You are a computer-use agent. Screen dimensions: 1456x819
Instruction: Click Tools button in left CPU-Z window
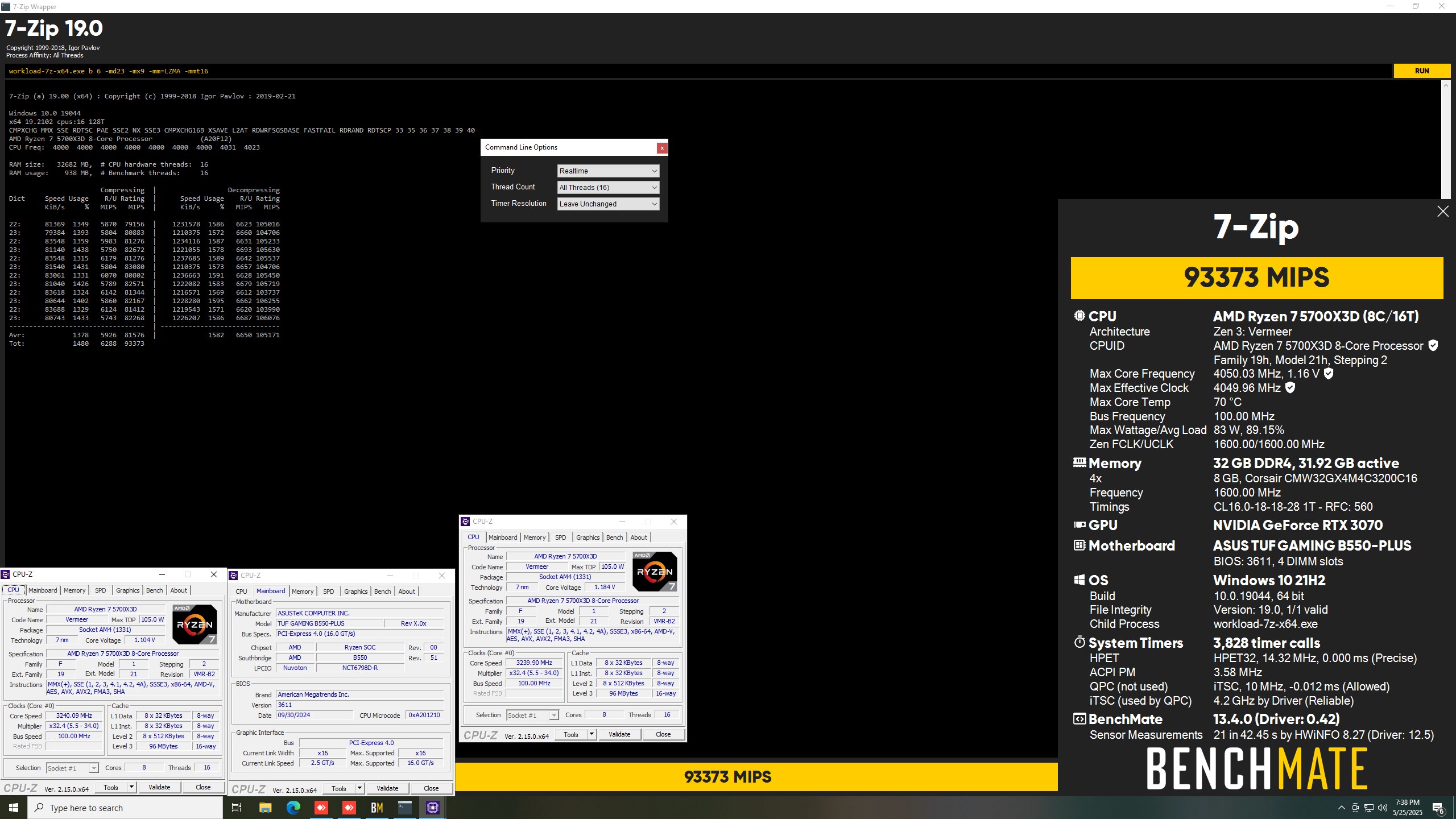click(111, 787)
